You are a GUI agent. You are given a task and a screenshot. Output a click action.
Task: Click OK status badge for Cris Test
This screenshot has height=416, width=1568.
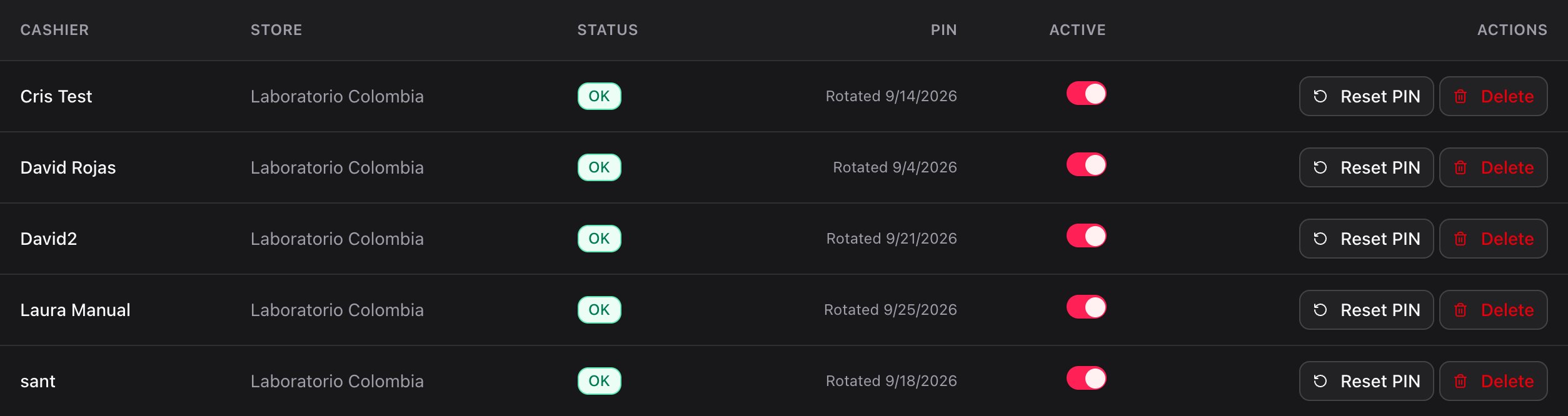coord(599,96)
